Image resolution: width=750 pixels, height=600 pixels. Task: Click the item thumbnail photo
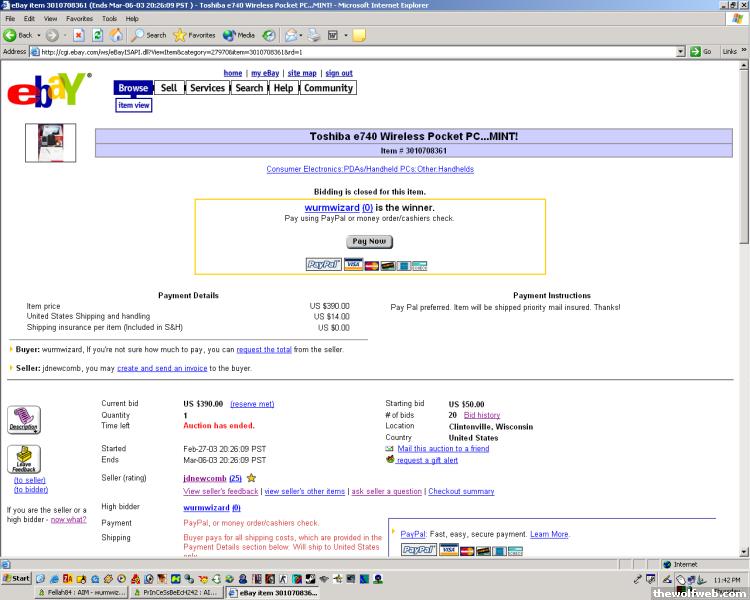click(x=50, y=142)
